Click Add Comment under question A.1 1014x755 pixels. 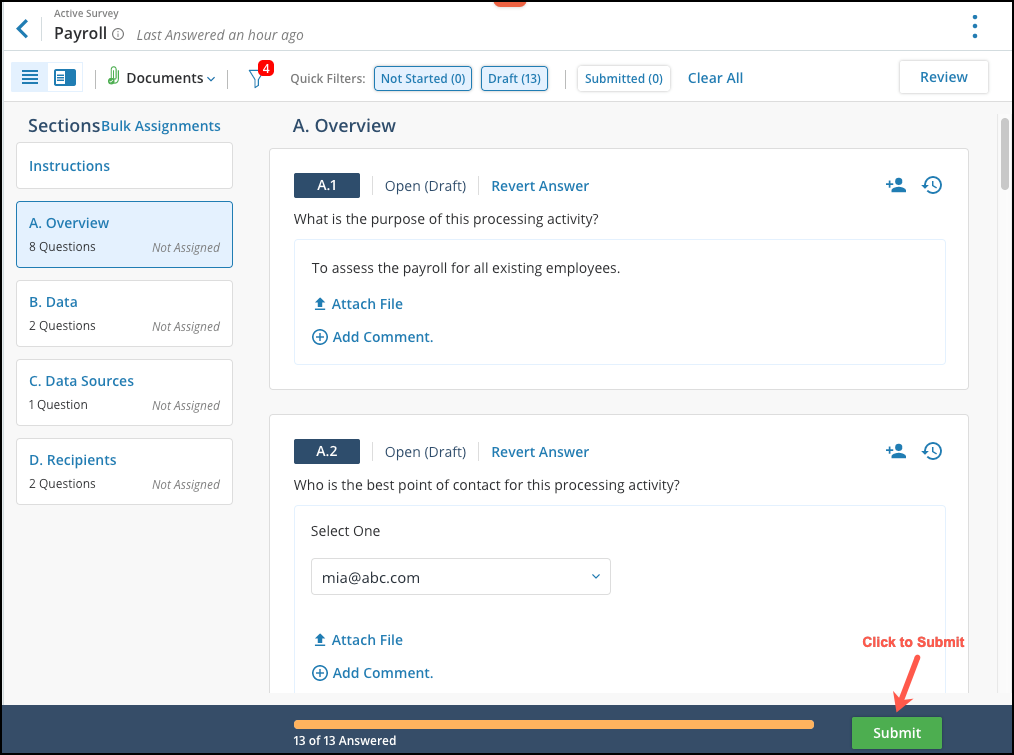(373, 337)
